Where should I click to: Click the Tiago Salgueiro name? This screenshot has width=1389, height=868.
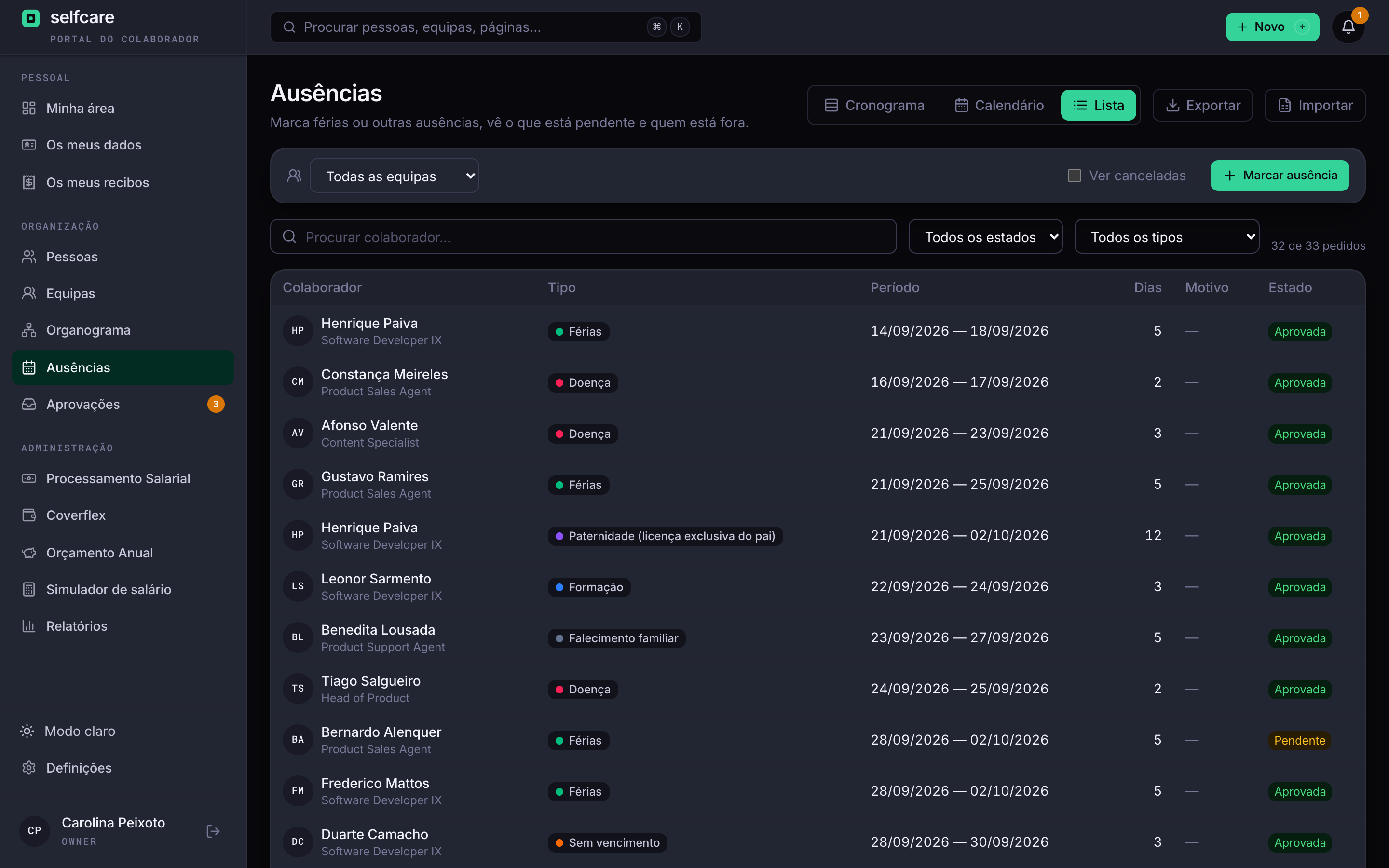click(371, 681)
